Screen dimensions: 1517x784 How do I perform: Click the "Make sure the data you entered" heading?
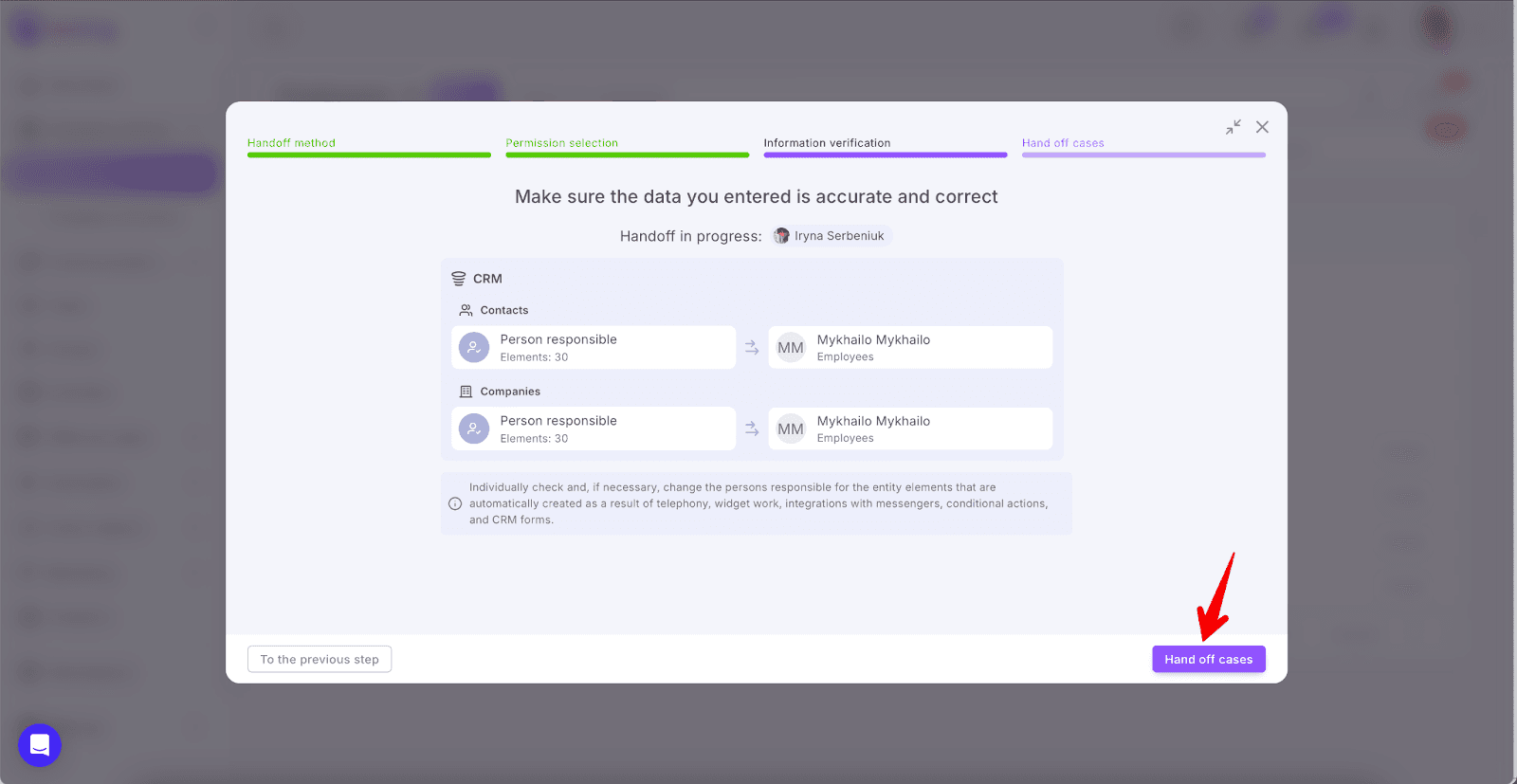coord(756,196)
